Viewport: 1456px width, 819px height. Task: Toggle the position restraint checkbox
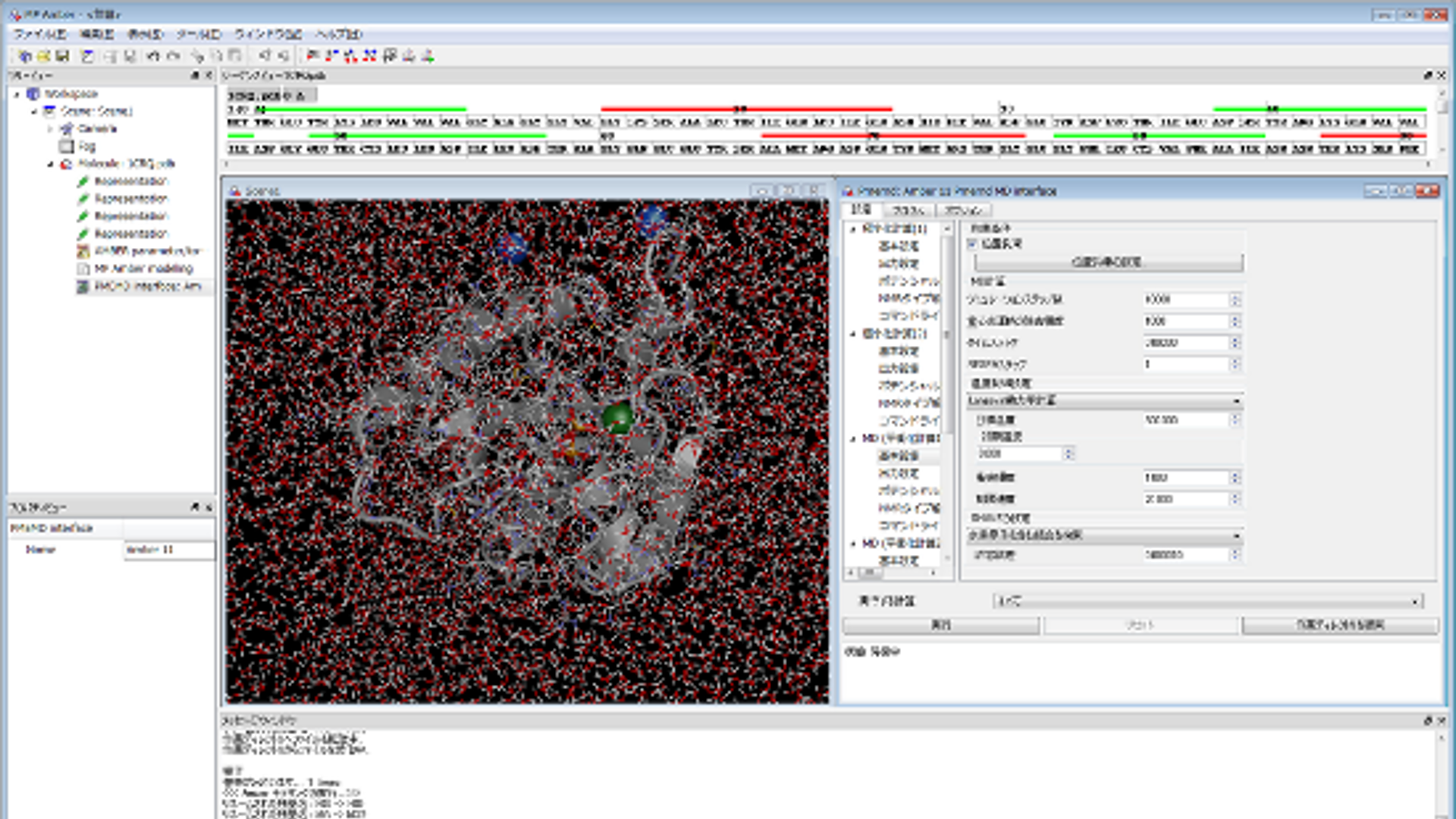coord(972,244)
